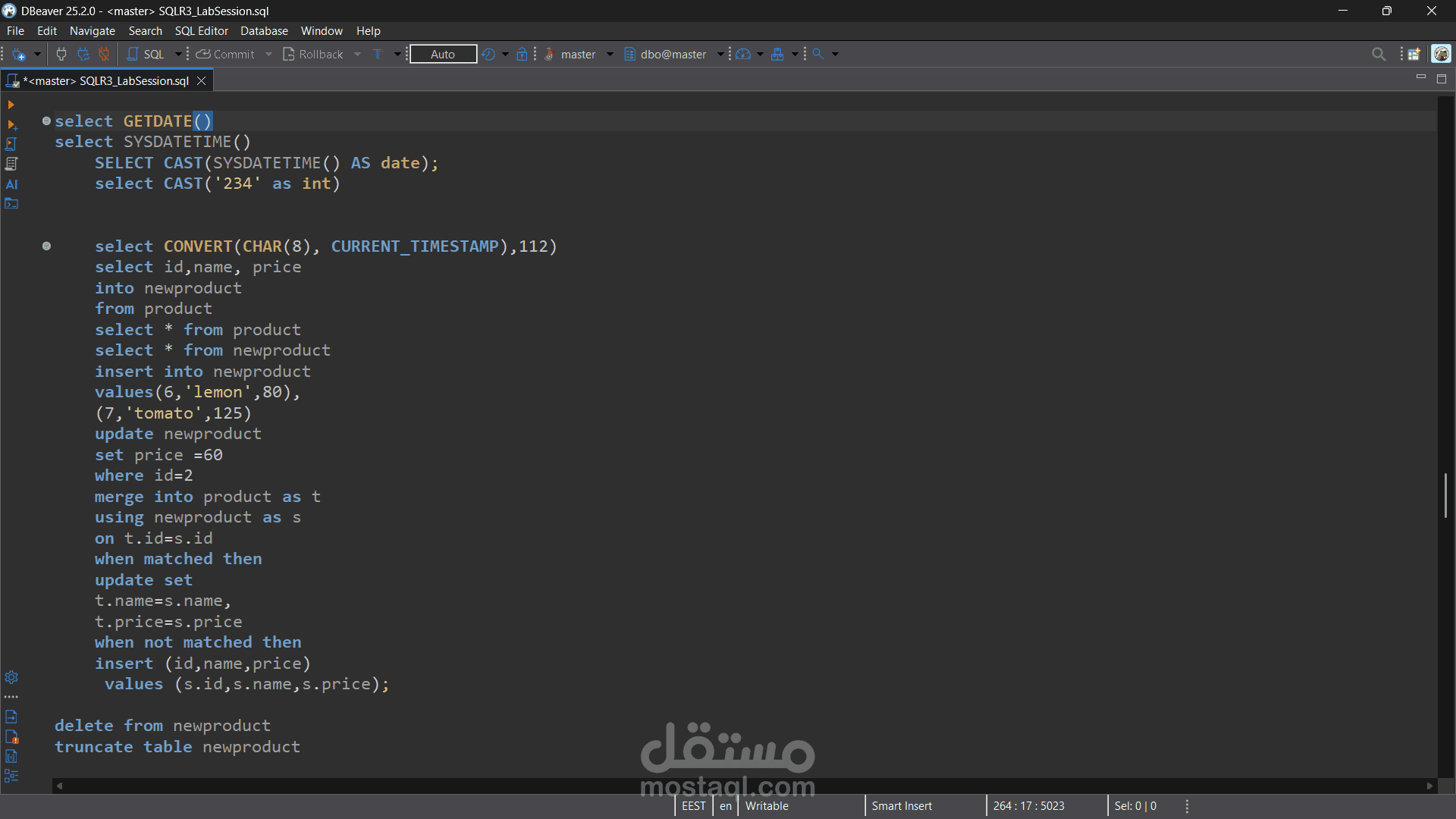
Task: Open the master connection dropdown arrow
Action: (610, 54)
